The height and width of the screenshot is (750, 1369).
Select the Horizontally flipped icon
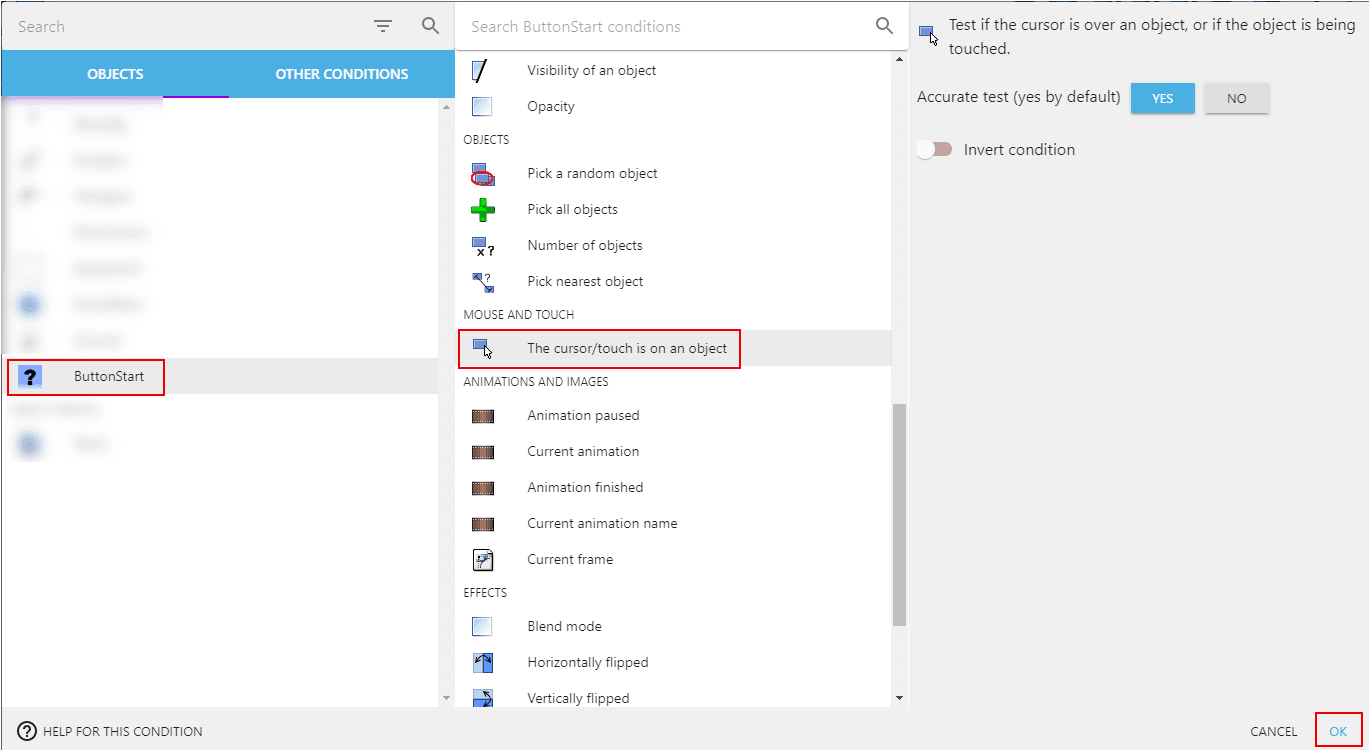pyautogui.click(x=483, y=663)
